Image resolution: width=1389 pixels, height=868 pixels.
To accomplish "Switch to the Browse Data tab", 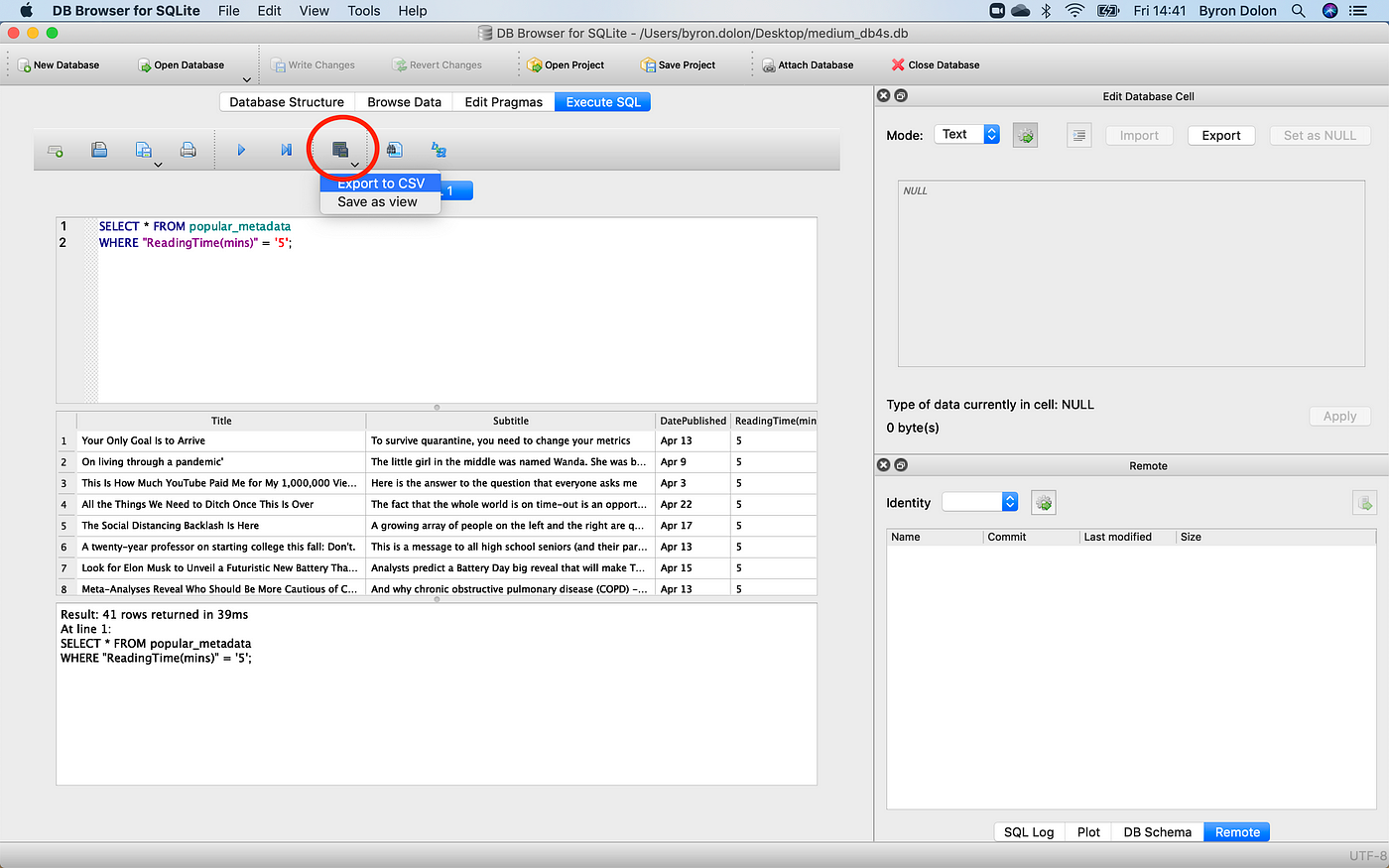I will [x=404, y=102].
